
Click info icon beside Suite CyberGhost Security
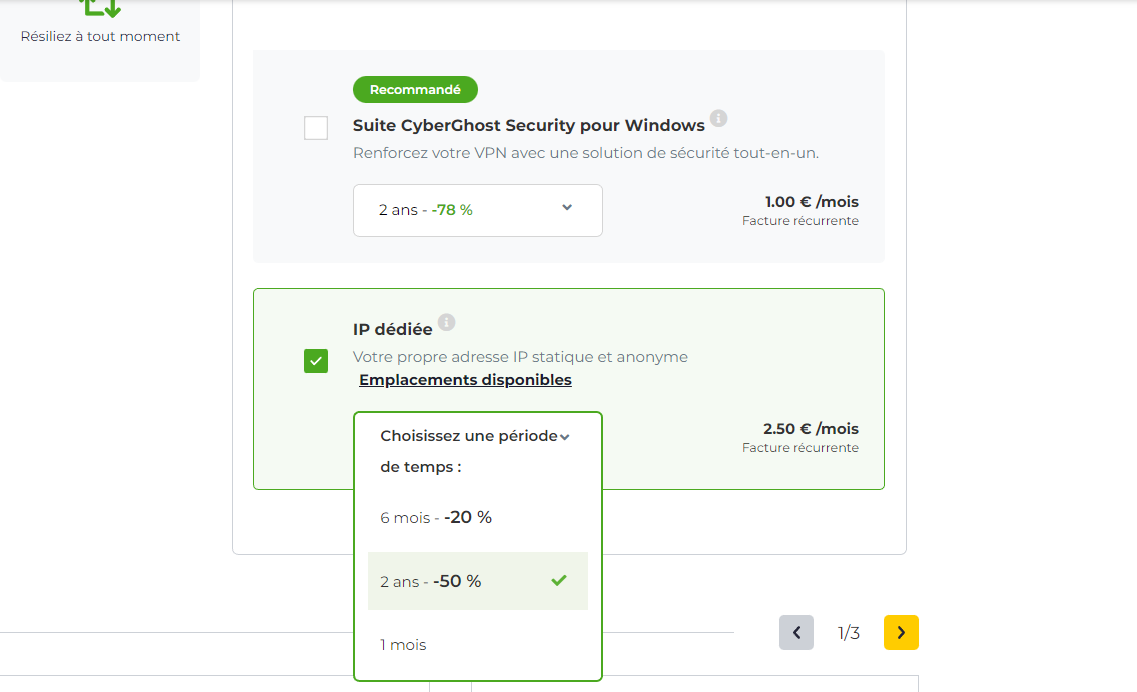[718, 118]
